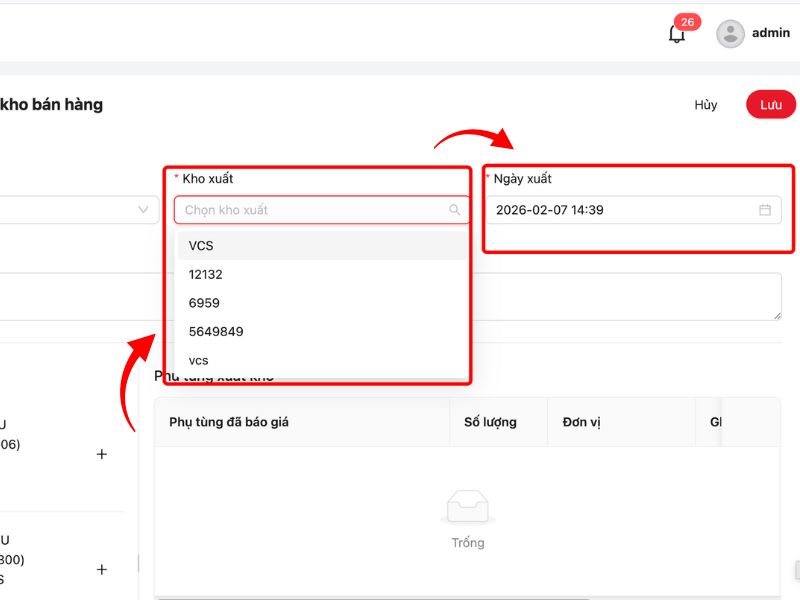Click the empty inbox icon above Trống

coord(467,507)
